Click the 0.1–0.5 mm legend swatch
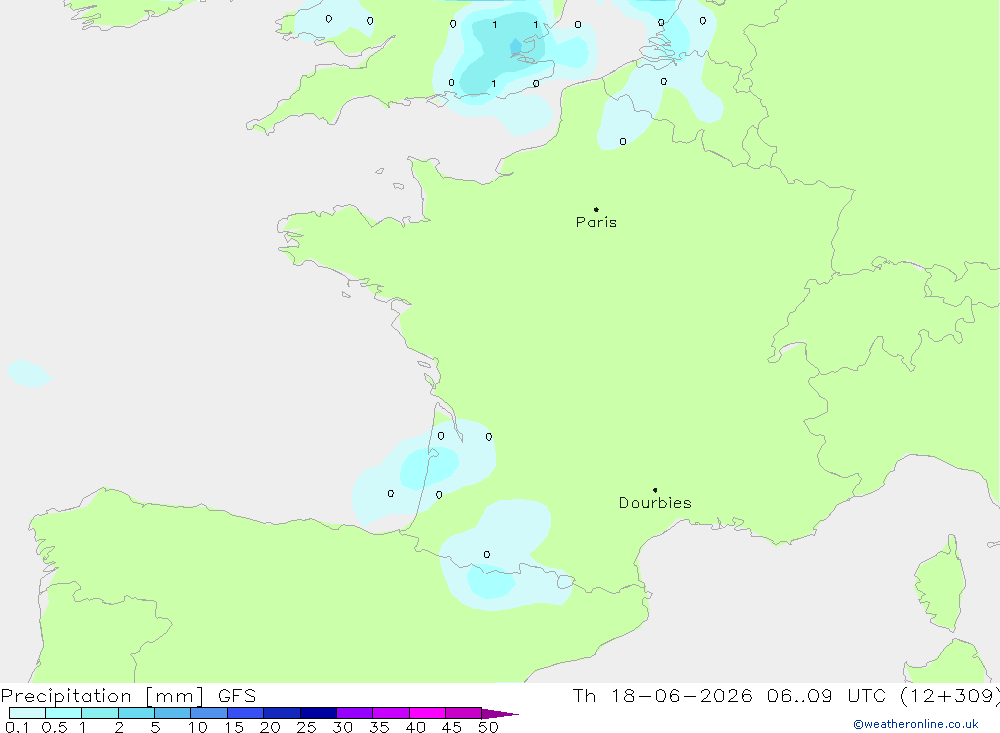The height and width of the screenshot is (733, 1000). pyautogui.click(x=27, y=713)
